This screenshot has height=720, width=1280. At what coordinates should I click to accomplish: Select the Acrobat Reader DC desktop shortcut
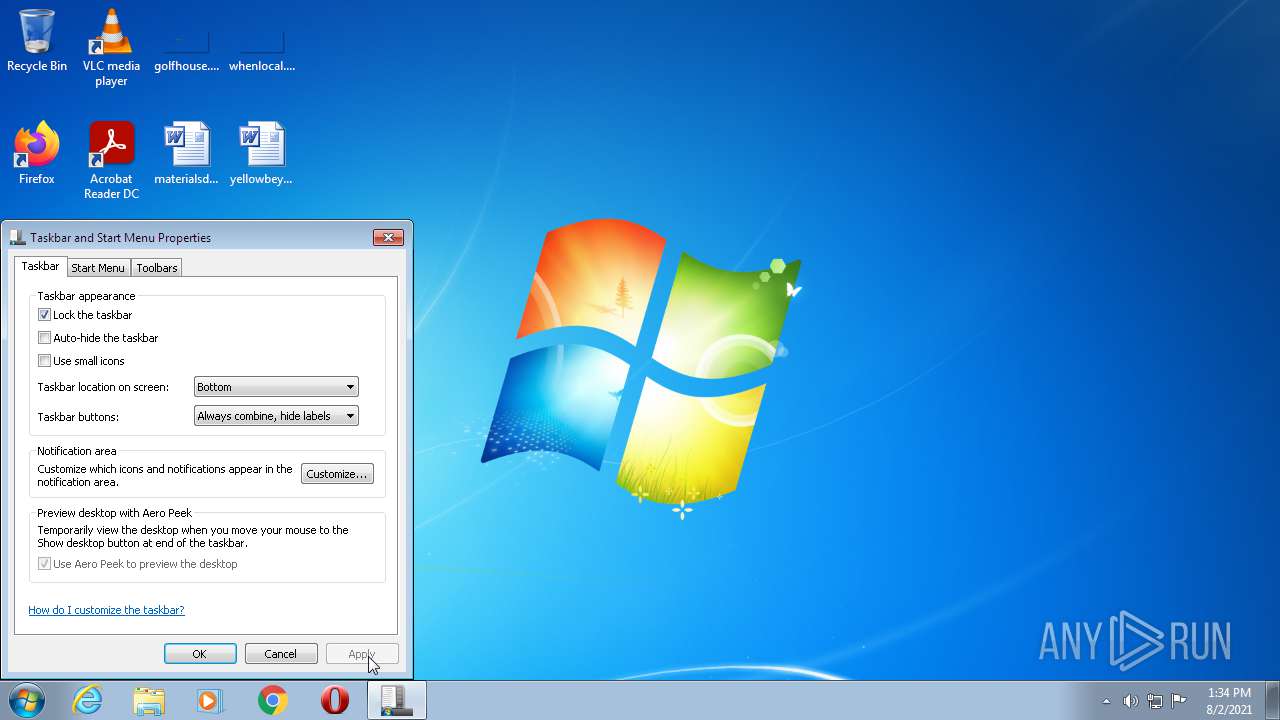click(111, 160)
